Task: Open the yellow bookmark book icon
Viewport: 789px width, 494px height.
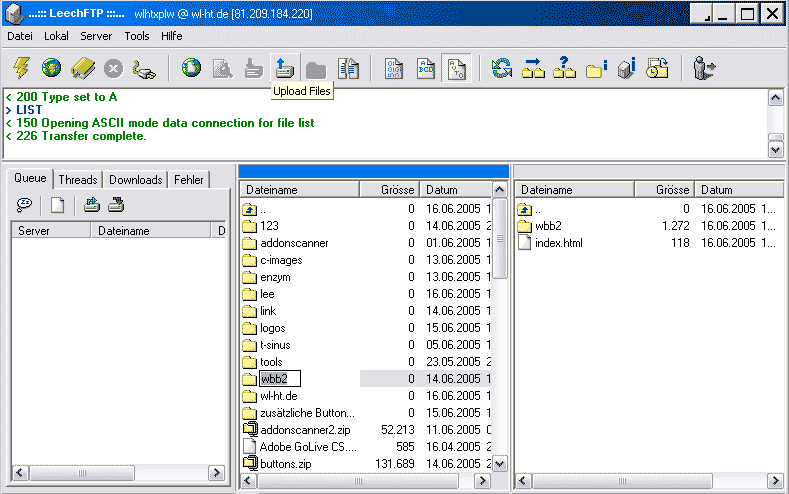Action: point(83,68)
